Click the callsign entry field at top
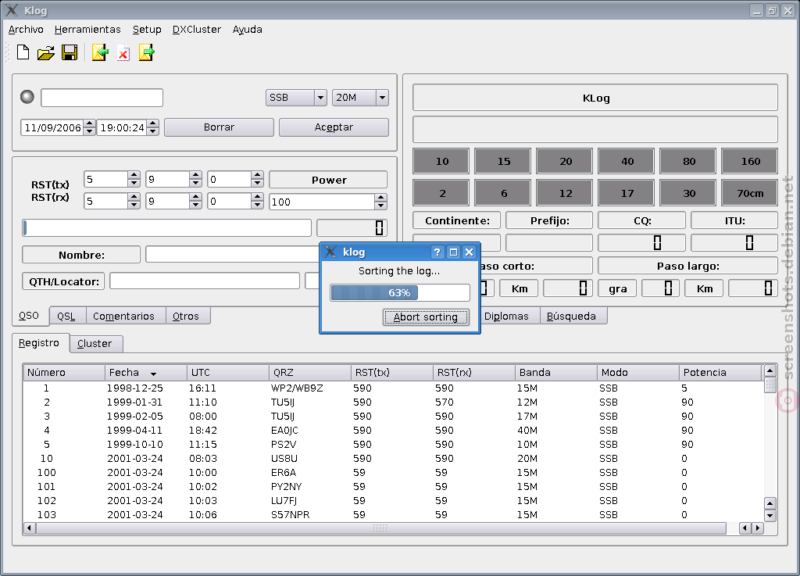This screenshot has height=576, width=800. point(102,97)
